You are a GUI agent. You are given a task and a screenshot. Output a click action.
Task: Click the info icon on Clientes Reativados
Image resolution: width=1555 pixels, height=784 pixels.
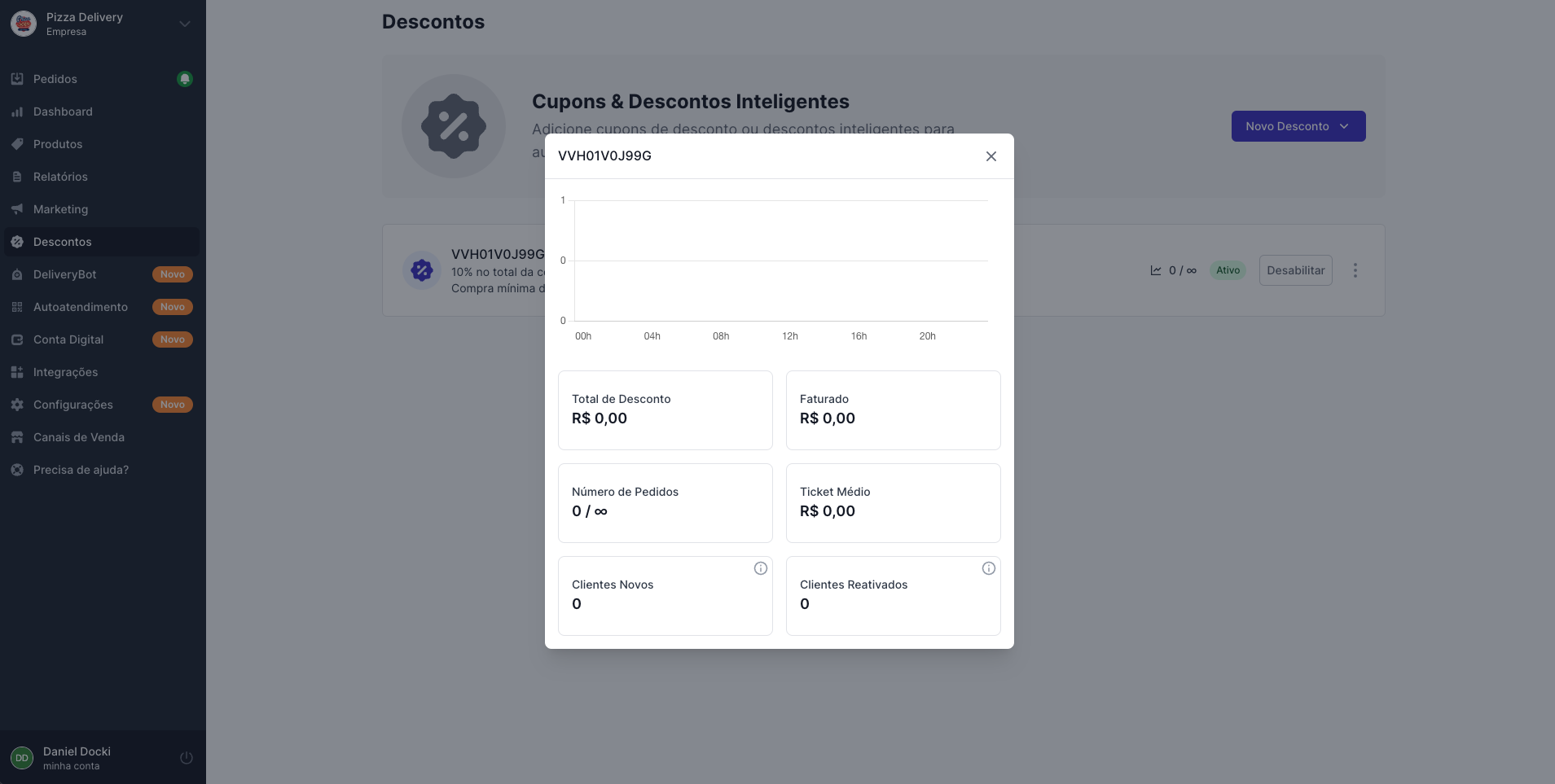pos(989,568)
